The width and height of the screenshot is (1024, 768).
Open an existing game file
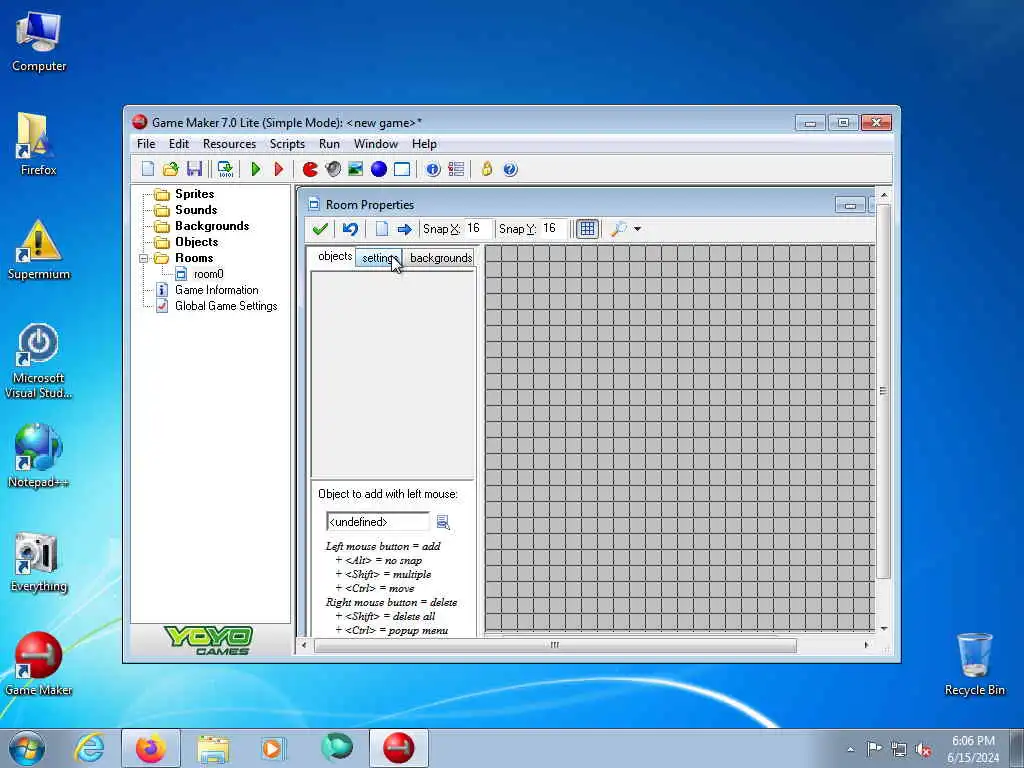tap(170, 169)
